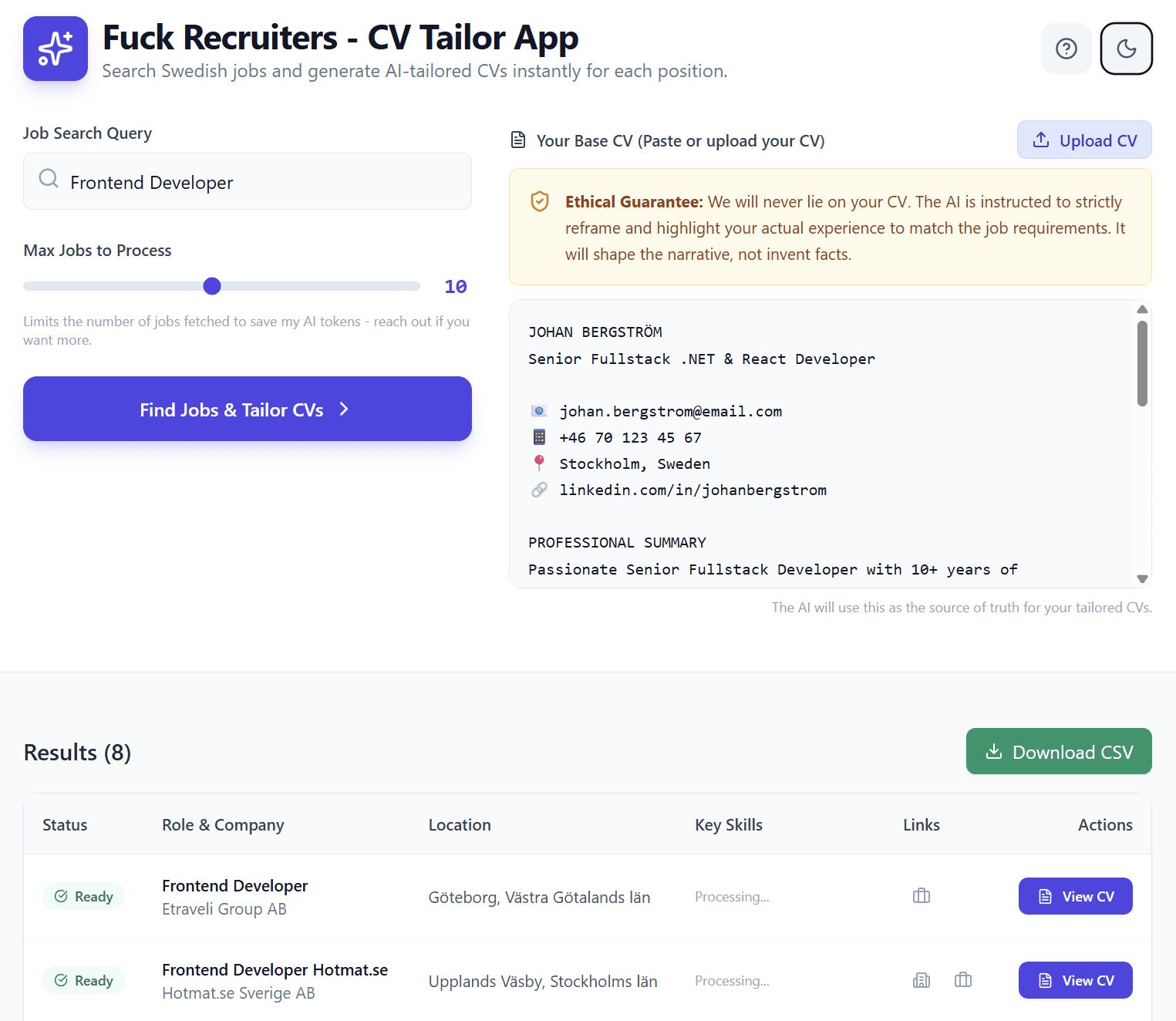Viewport: 1176px width, 1021px height.
Task: Open help via question mark icon
Action: pos(1066,49)
